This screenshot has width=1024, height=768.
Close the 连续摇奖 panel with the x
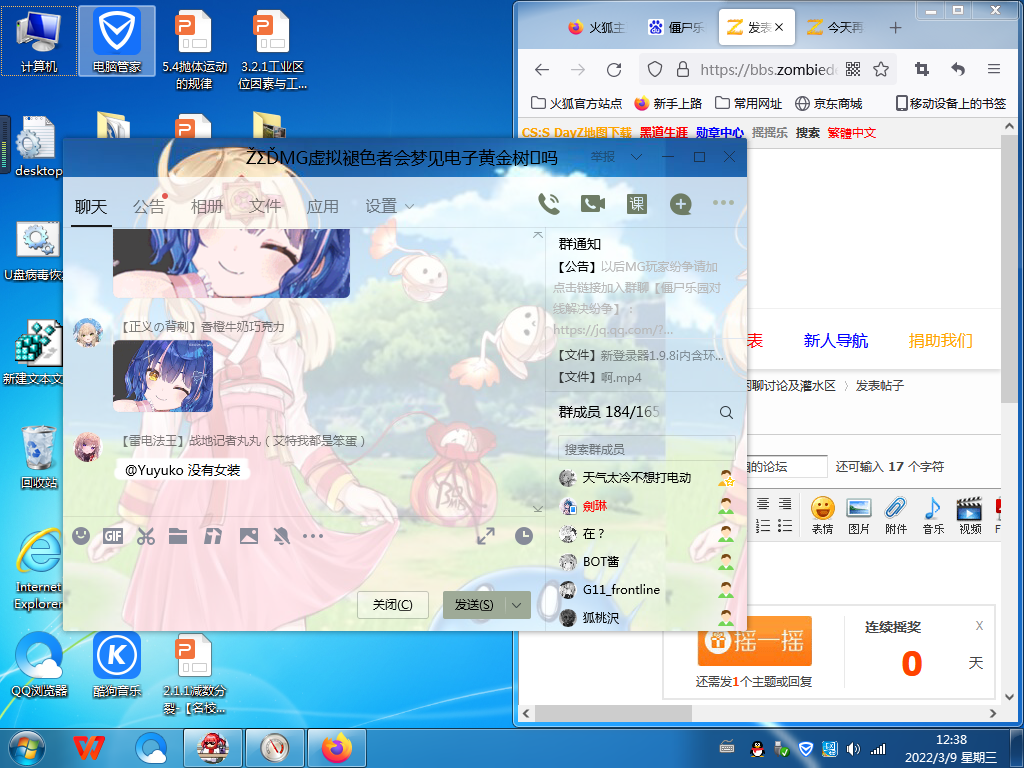[979, 626]
